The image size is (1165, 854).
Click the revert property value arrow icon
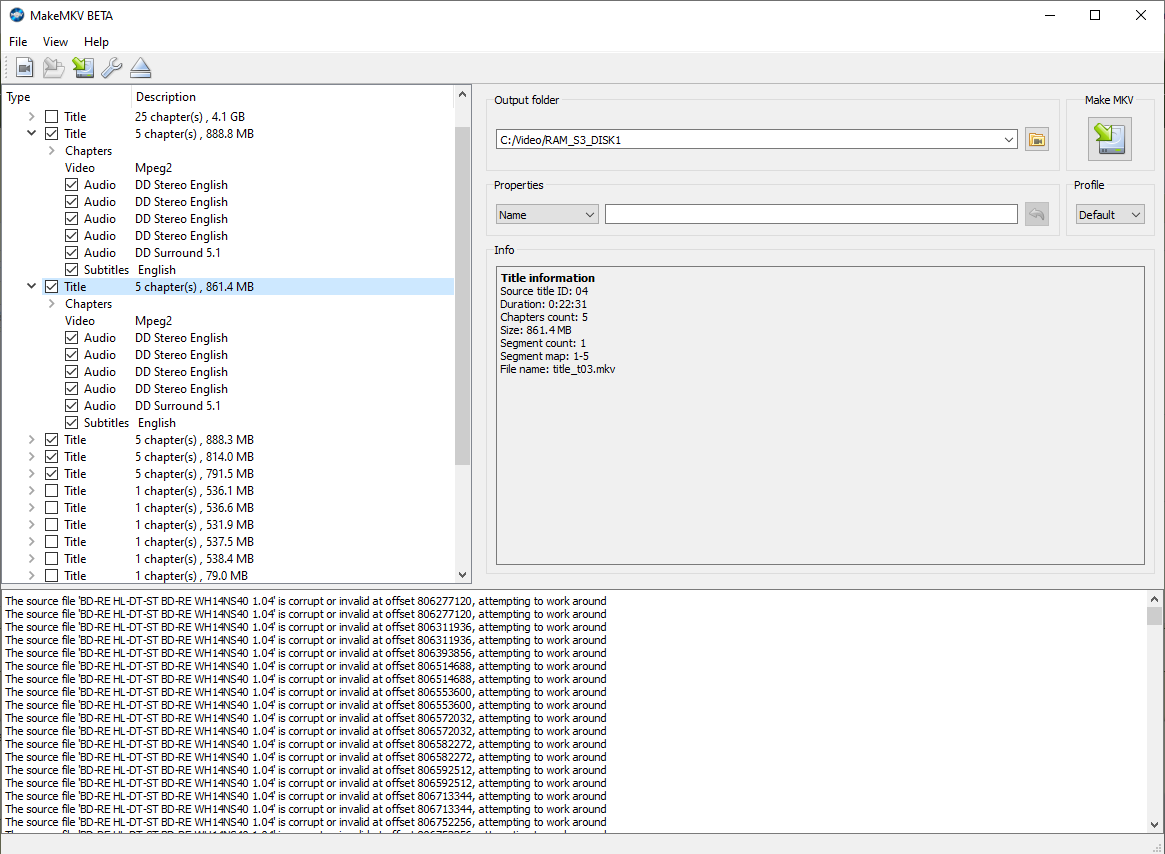[1036, 215]
